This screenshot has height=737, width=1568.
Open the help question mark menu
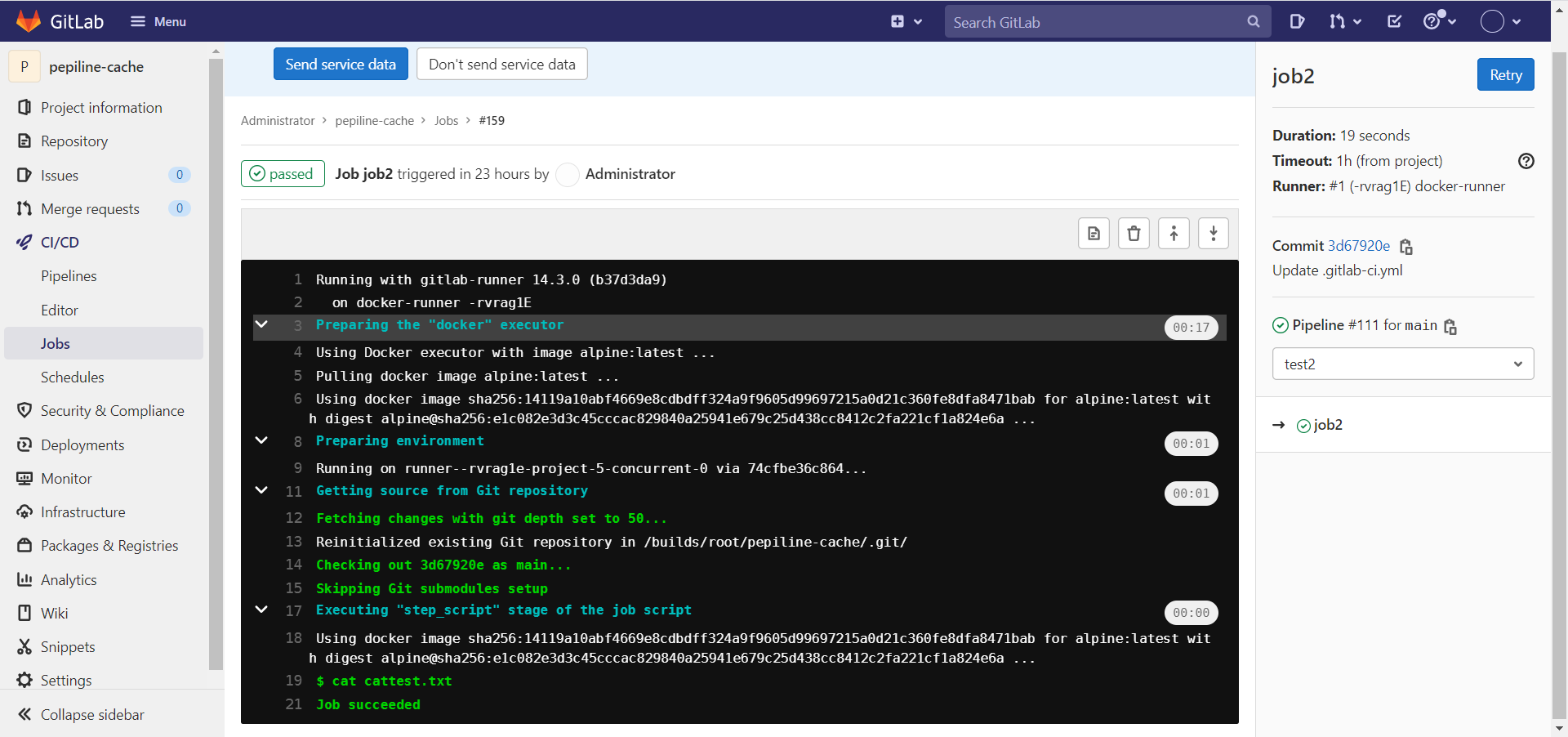coord(1440,21)
